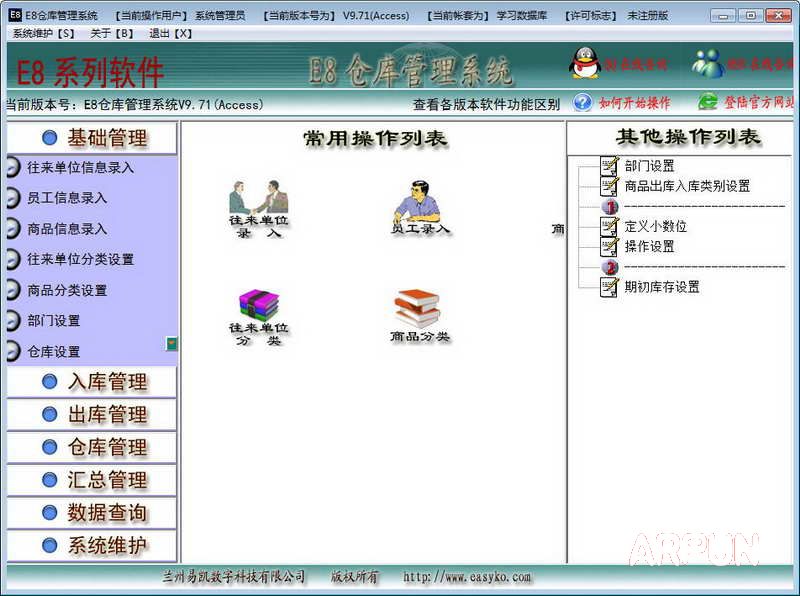Click the notepad icon beside 操作设置
The height and width of the screenshot is (596, 800).
pos(609,247)
